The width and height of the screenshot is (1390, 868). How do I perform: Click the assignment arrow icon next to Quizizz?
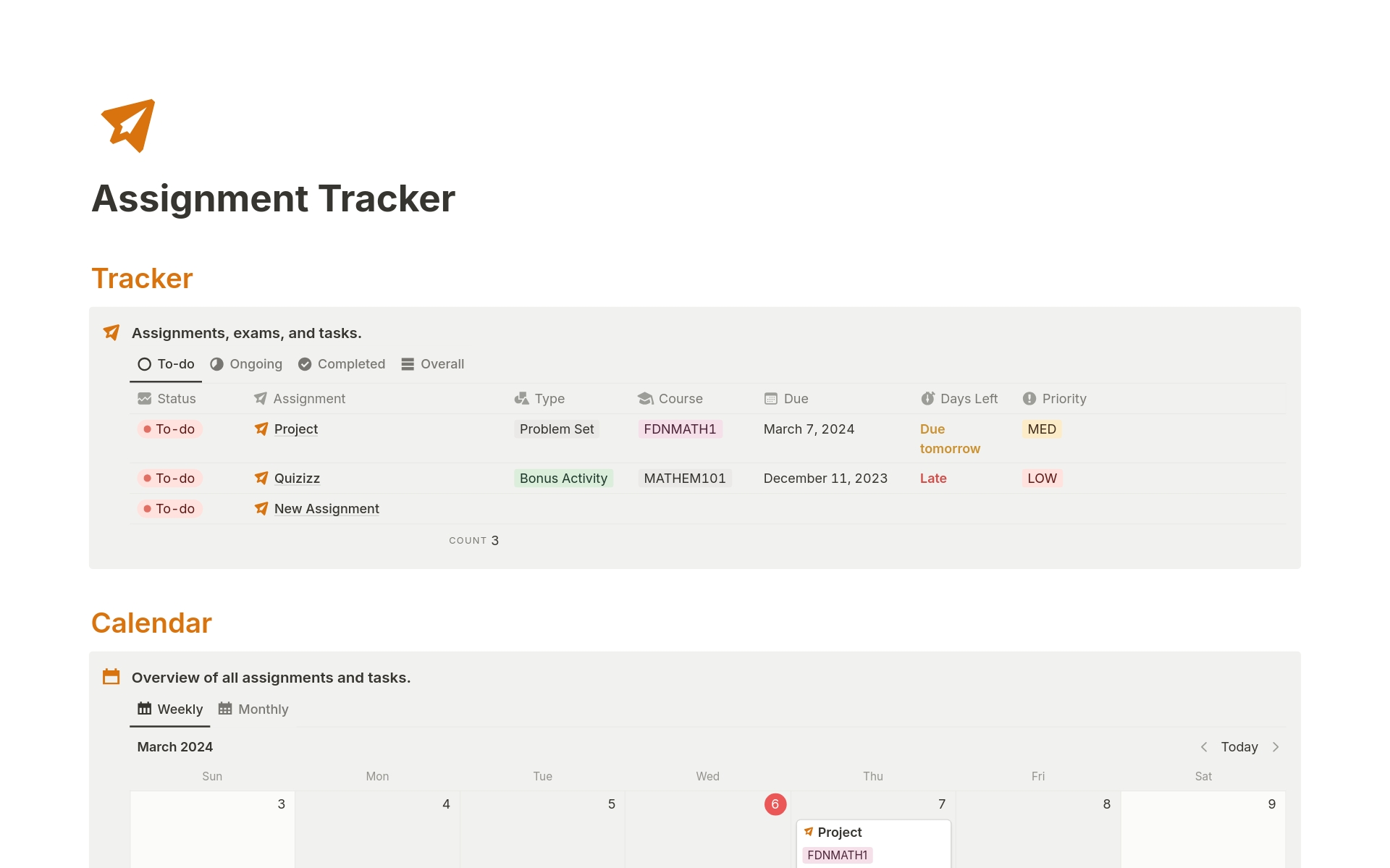coord(261,478)
